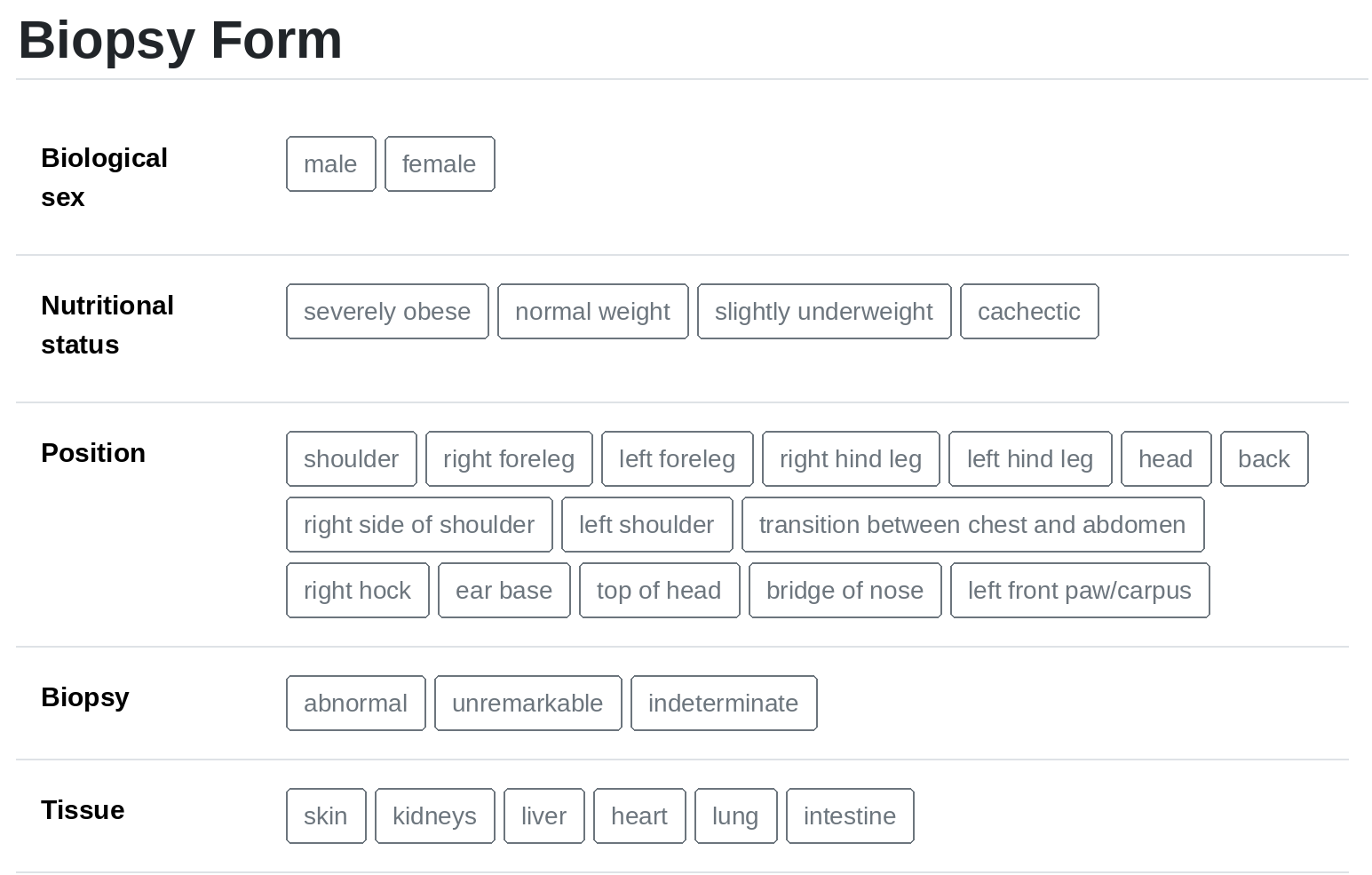Select normal weight status
This screenshot has height=875, width=1372.
pyautogui.click(x=592, y=312)
